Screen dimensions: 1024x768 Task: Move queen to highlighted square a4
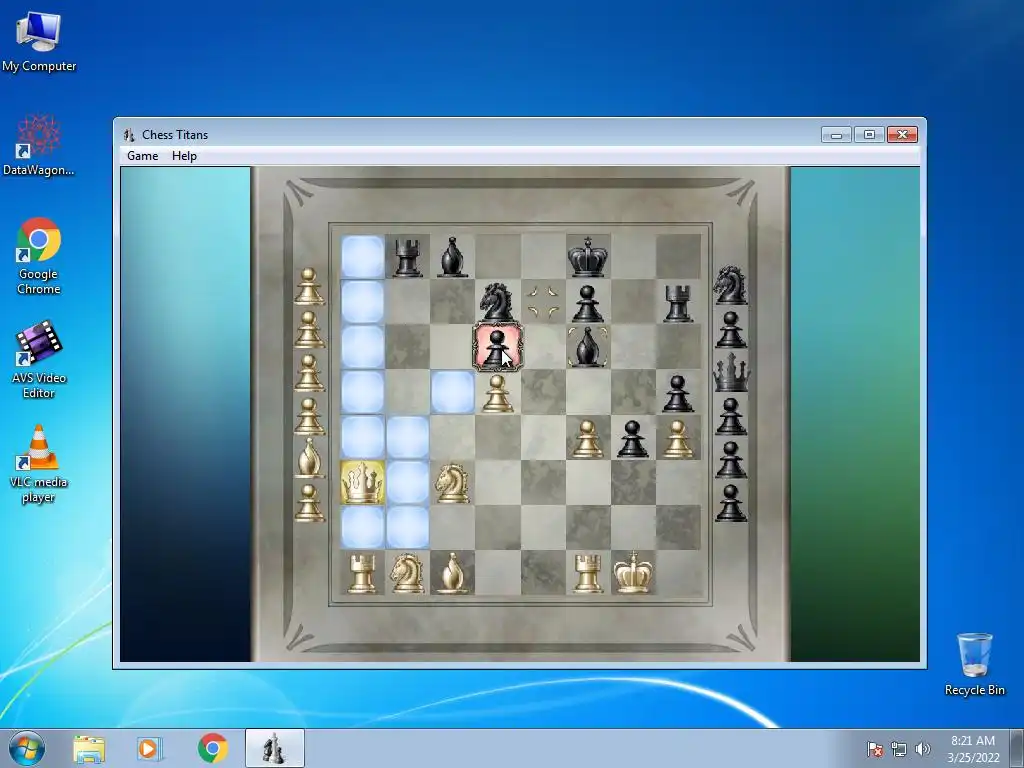coord(362,437)
